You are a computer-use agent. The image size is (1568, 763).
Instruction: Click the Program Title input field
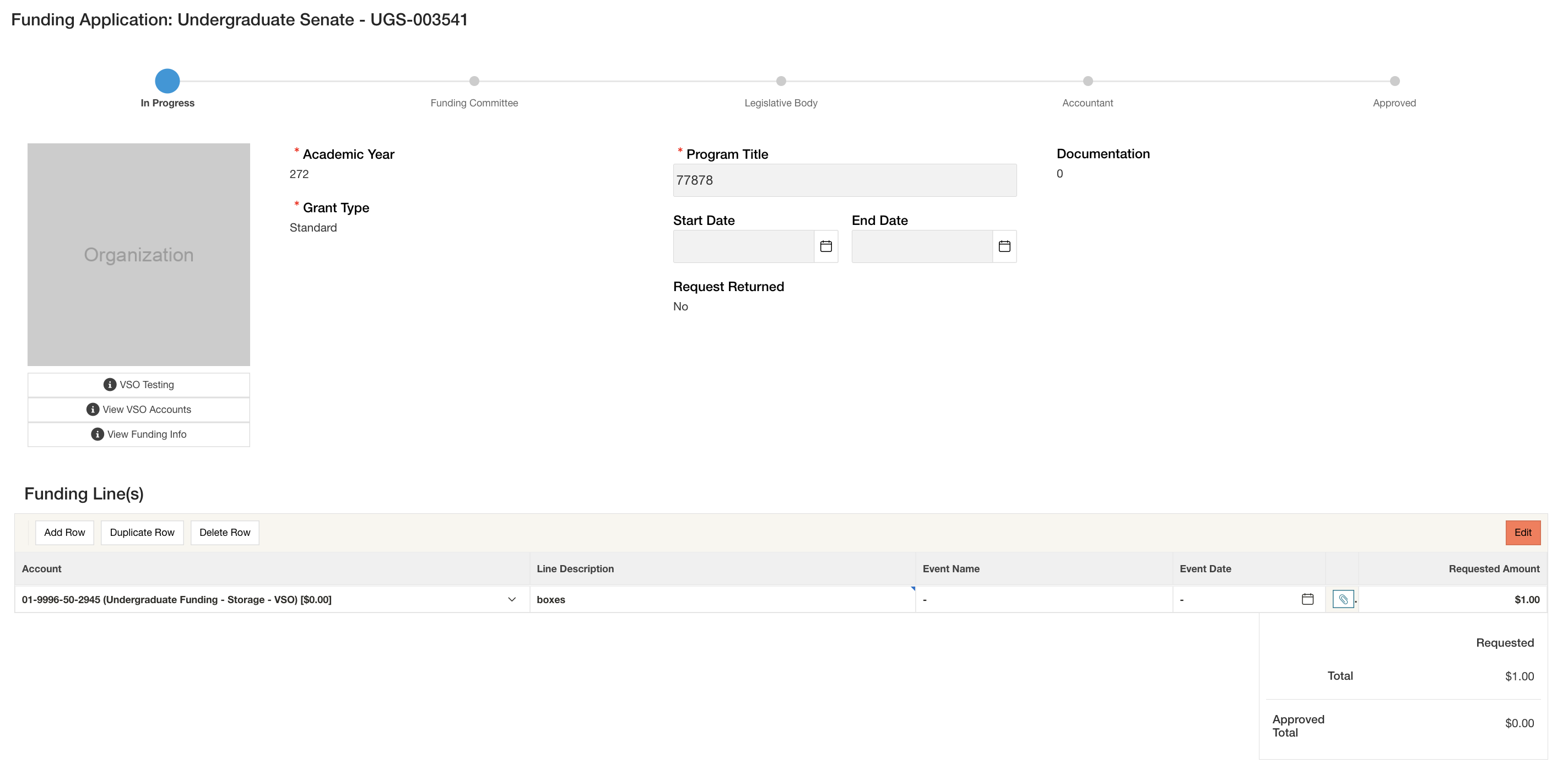[844, 180]
